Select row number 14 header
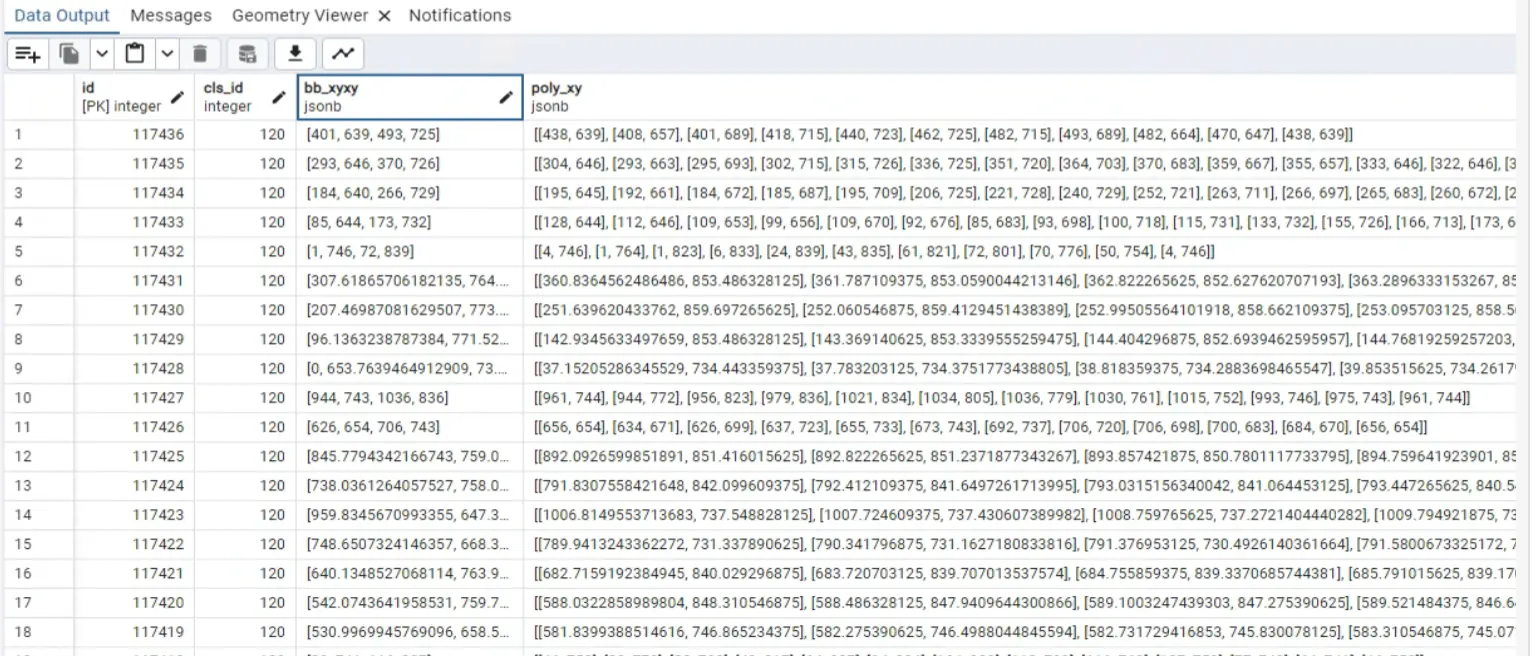 tap(39, 515)
